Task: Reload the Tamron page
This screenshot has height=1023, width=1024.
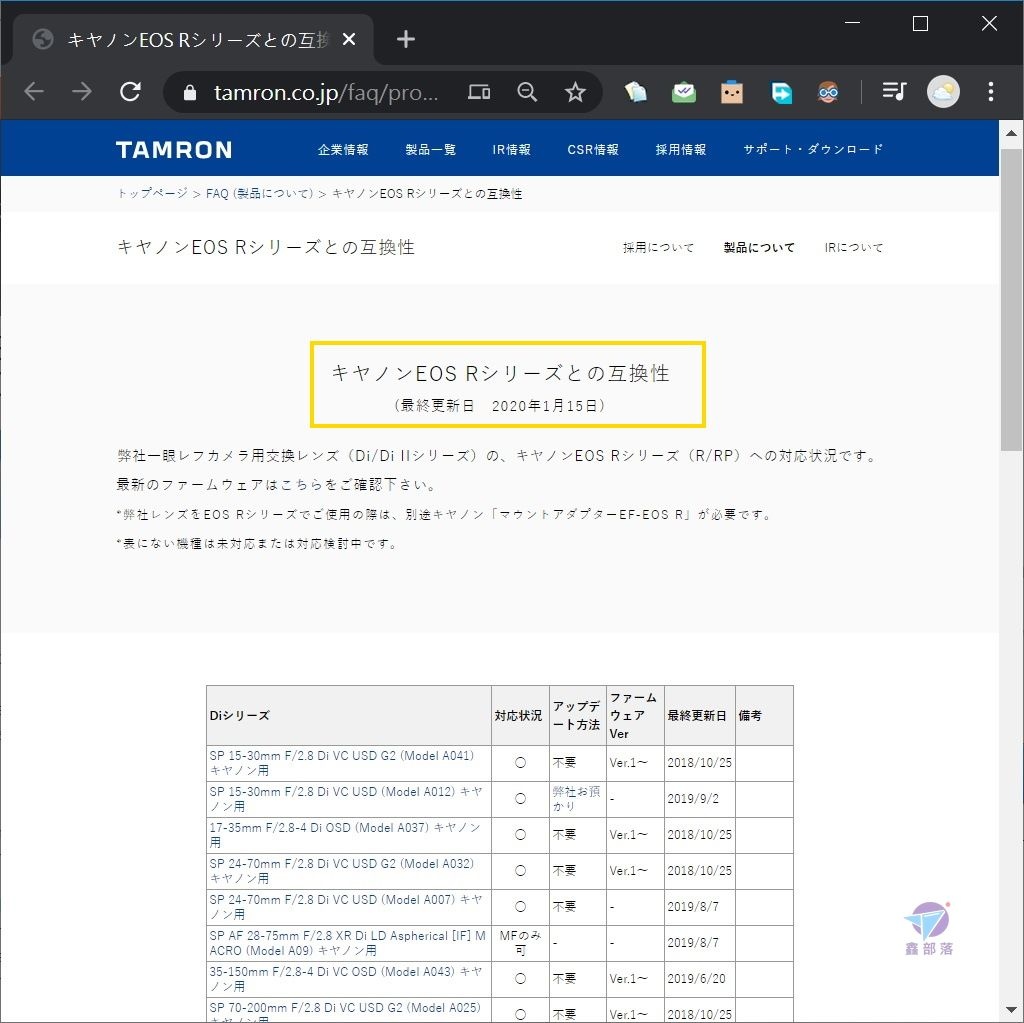Action: [x=131, y=92]
